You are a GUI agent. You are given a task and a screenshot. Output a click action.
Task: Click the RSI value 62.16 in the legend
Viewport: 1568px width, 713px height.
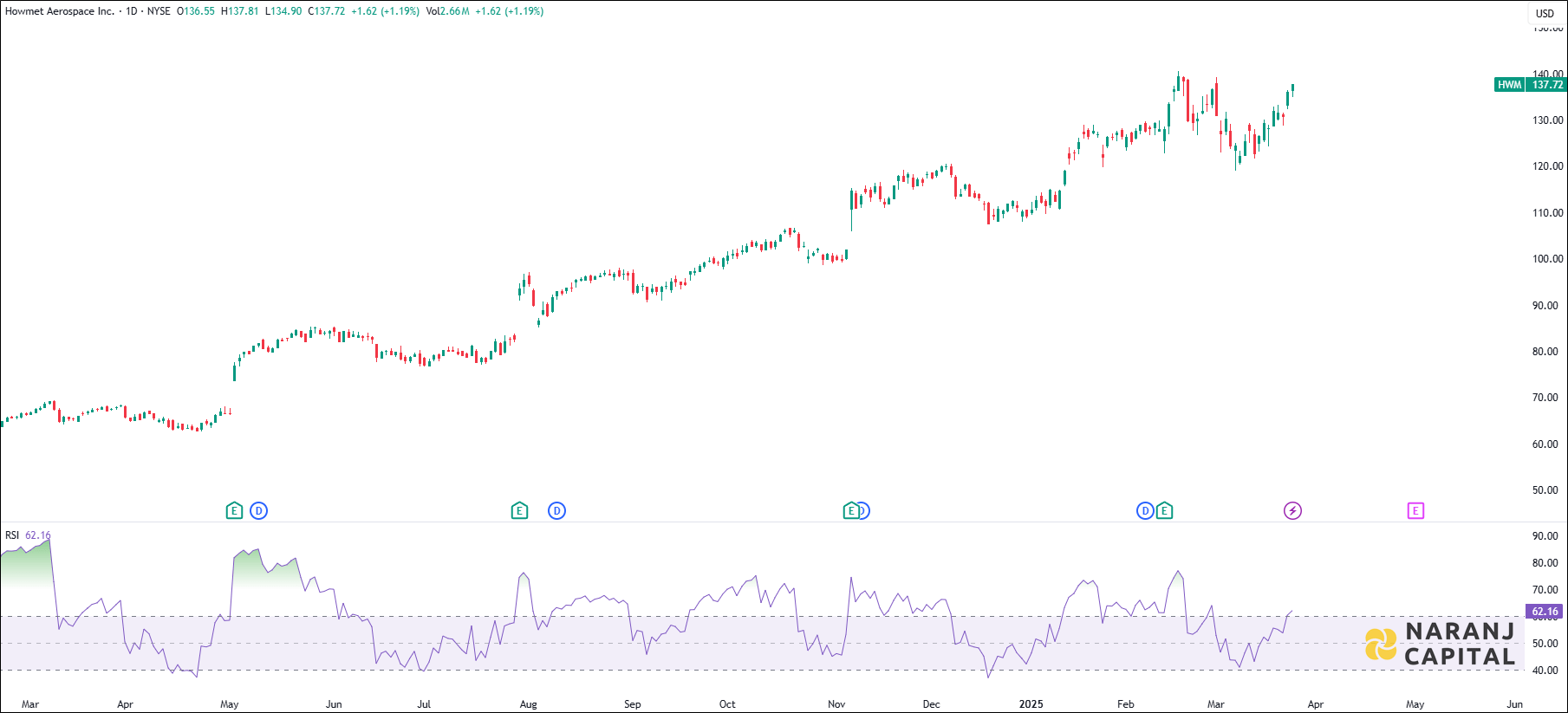click(38, 535)
